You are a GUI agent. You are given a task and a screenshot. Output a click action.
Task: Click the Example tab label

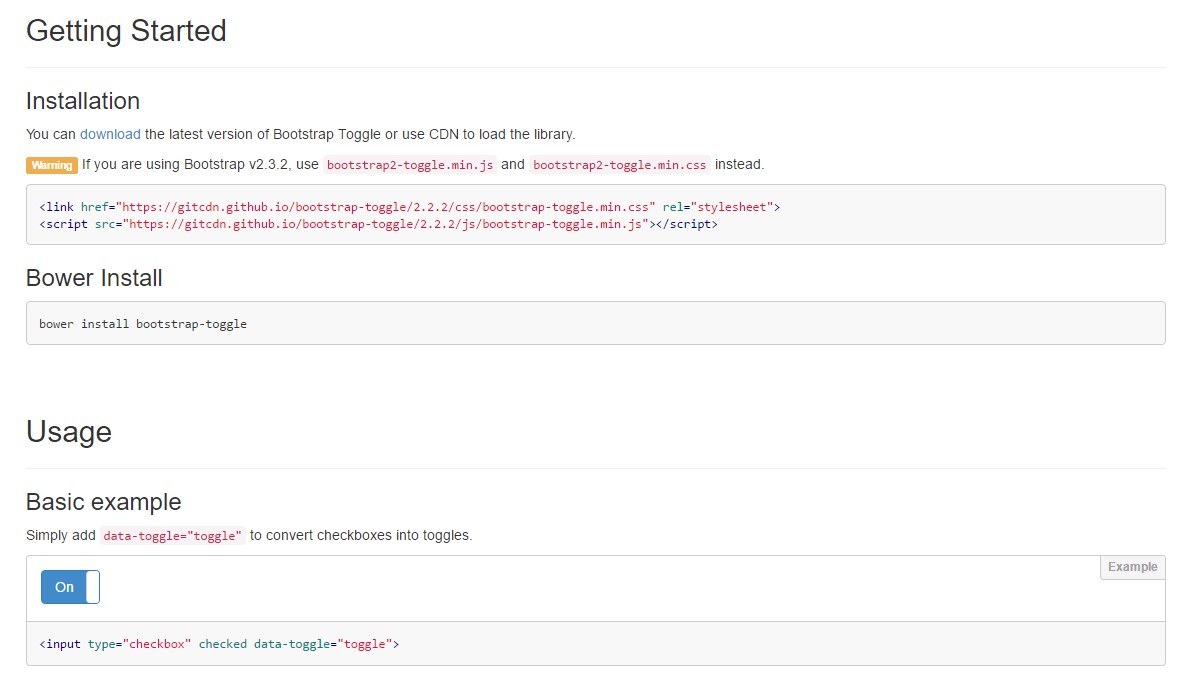(x=1132, y=567)
